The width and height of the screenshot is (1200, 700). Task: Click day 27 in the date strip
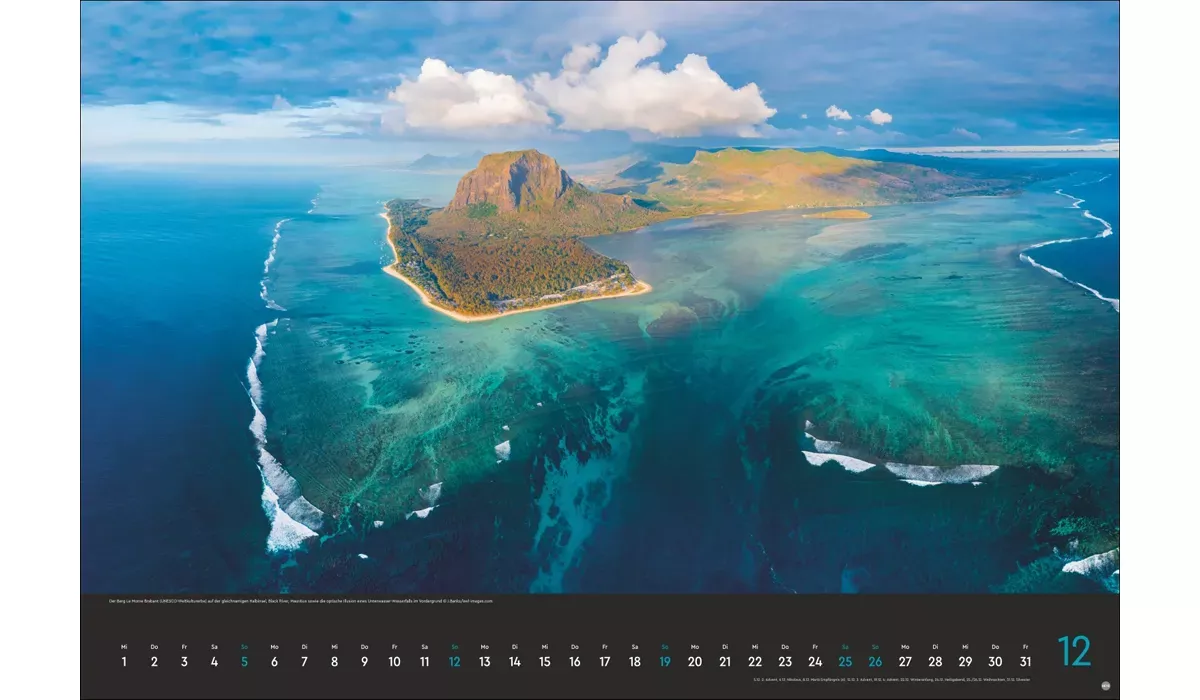tap(905, 661)
